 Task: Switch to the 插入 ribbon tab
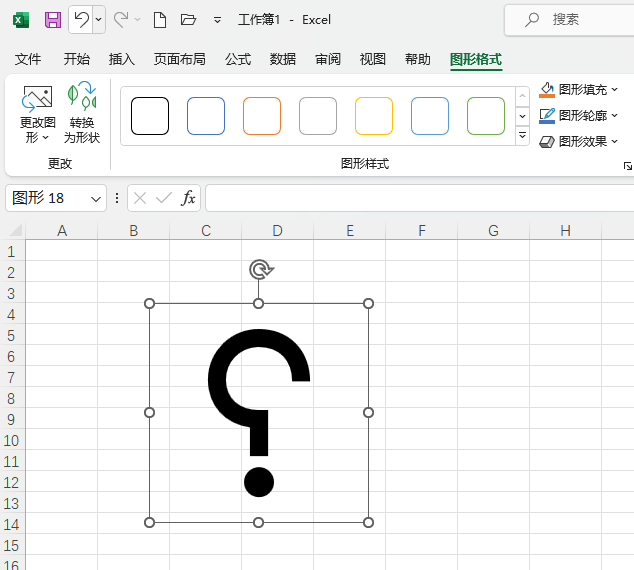pyautogui.click(x=121, y=59)
